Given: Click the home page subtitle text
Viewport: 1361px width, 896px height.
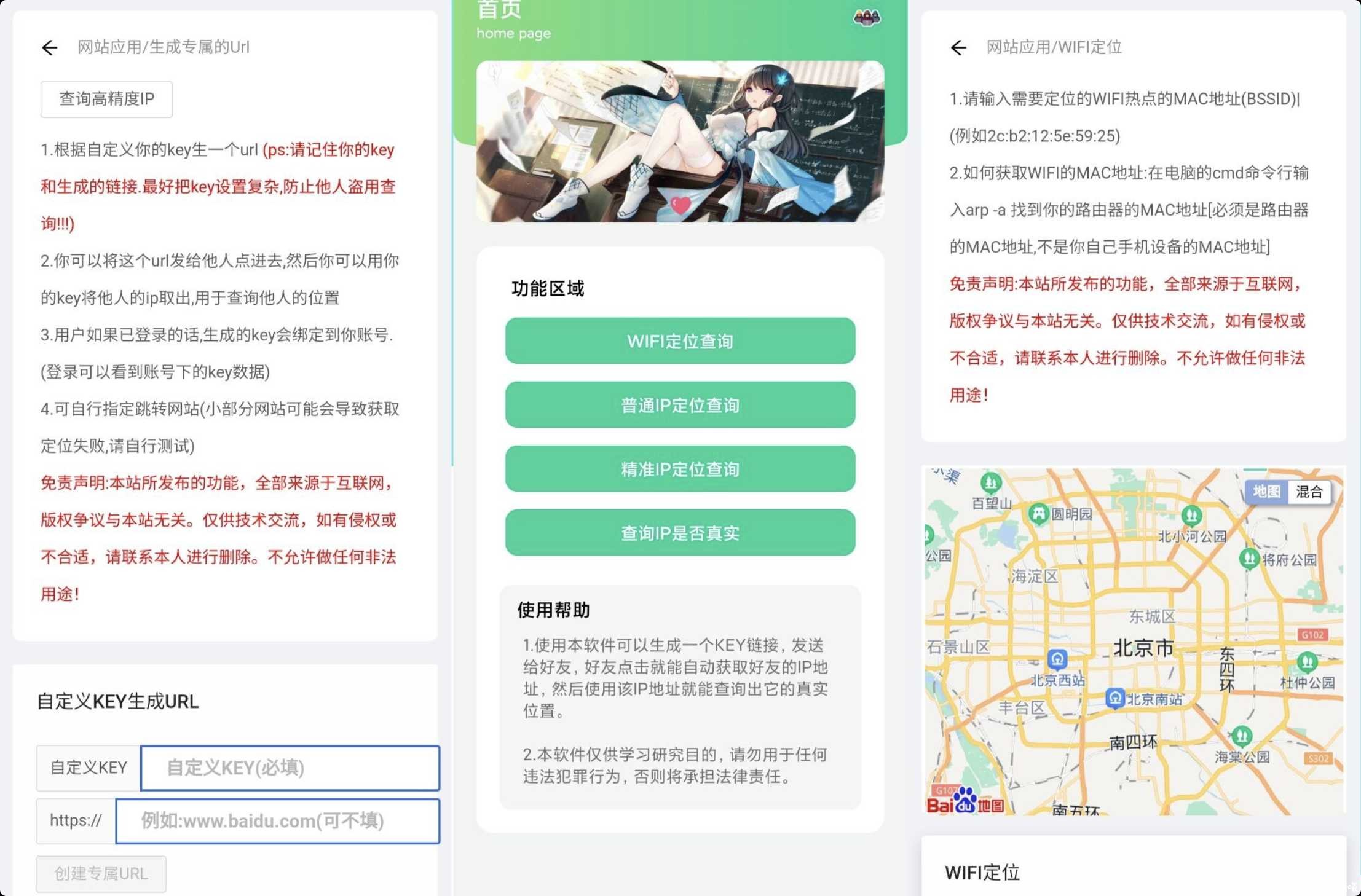Looking at the screenshot, I should (x=513, y=33).
